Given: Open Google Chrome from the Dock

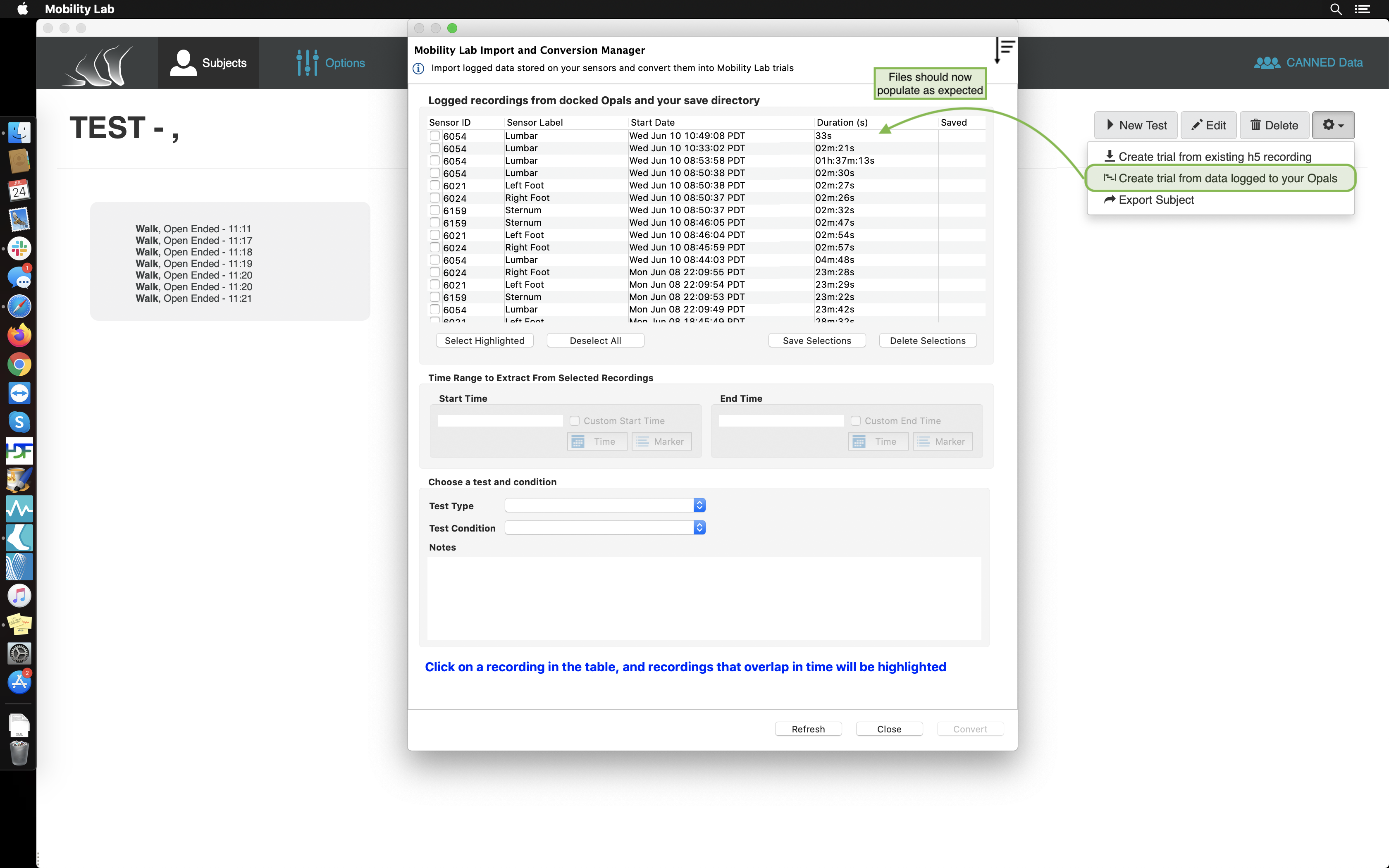Looking at the screenshot, I should [19, 365].
